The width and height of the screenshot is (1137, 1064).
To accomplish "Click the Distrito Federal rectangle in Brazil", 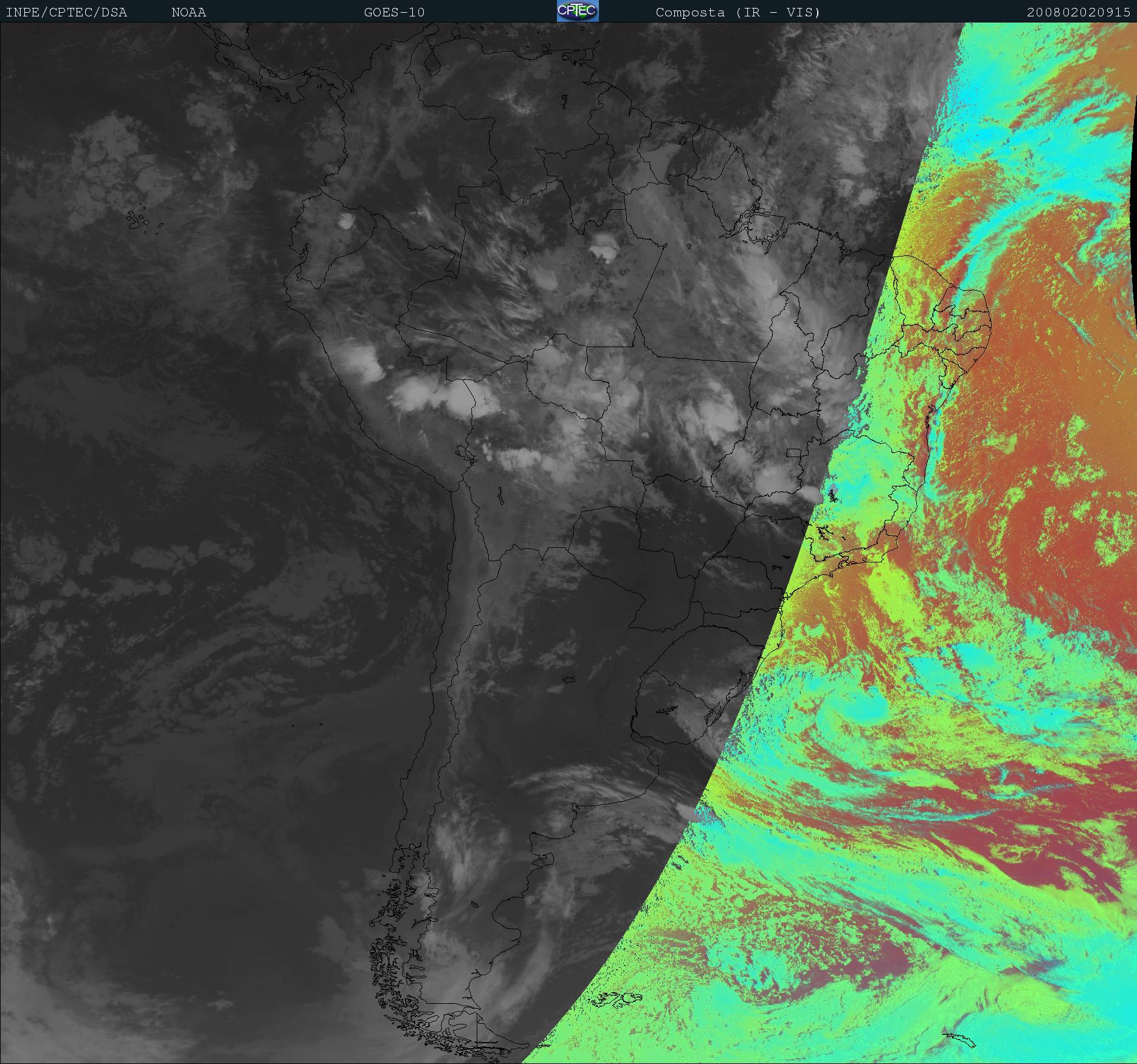I will tap(793, 452).
